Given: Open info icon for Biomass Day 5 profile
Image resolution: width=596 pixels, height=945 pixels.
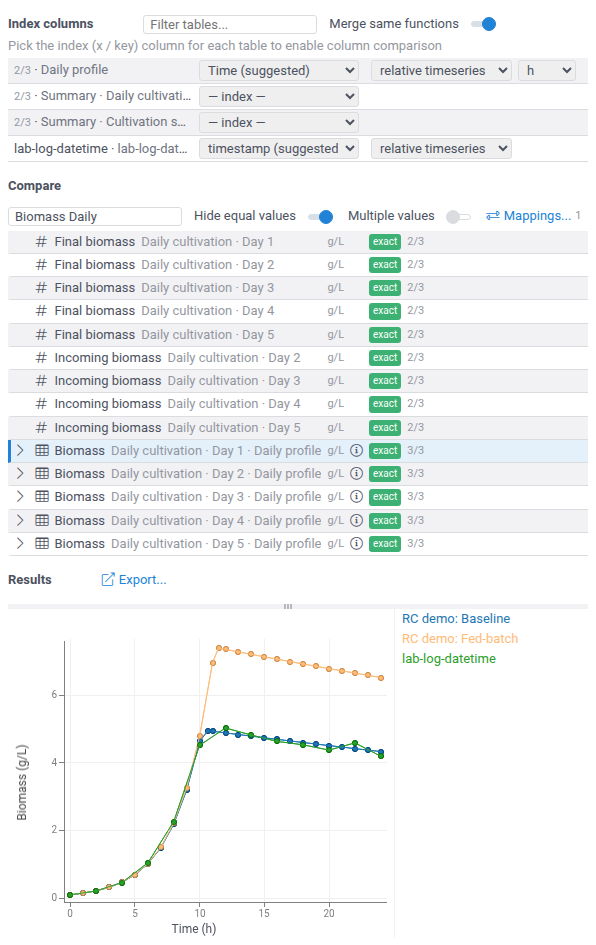Looking at the screenshot, I should click(x=357, y=543).
